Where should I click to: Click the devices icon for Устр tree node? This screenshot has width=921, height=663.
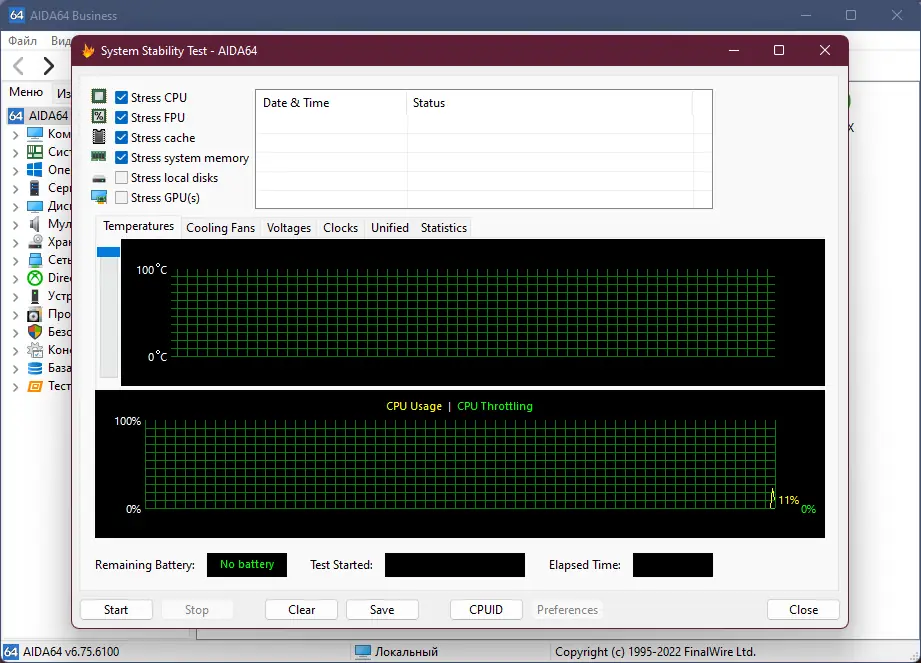pyautogui.click(x=35, y=296)
